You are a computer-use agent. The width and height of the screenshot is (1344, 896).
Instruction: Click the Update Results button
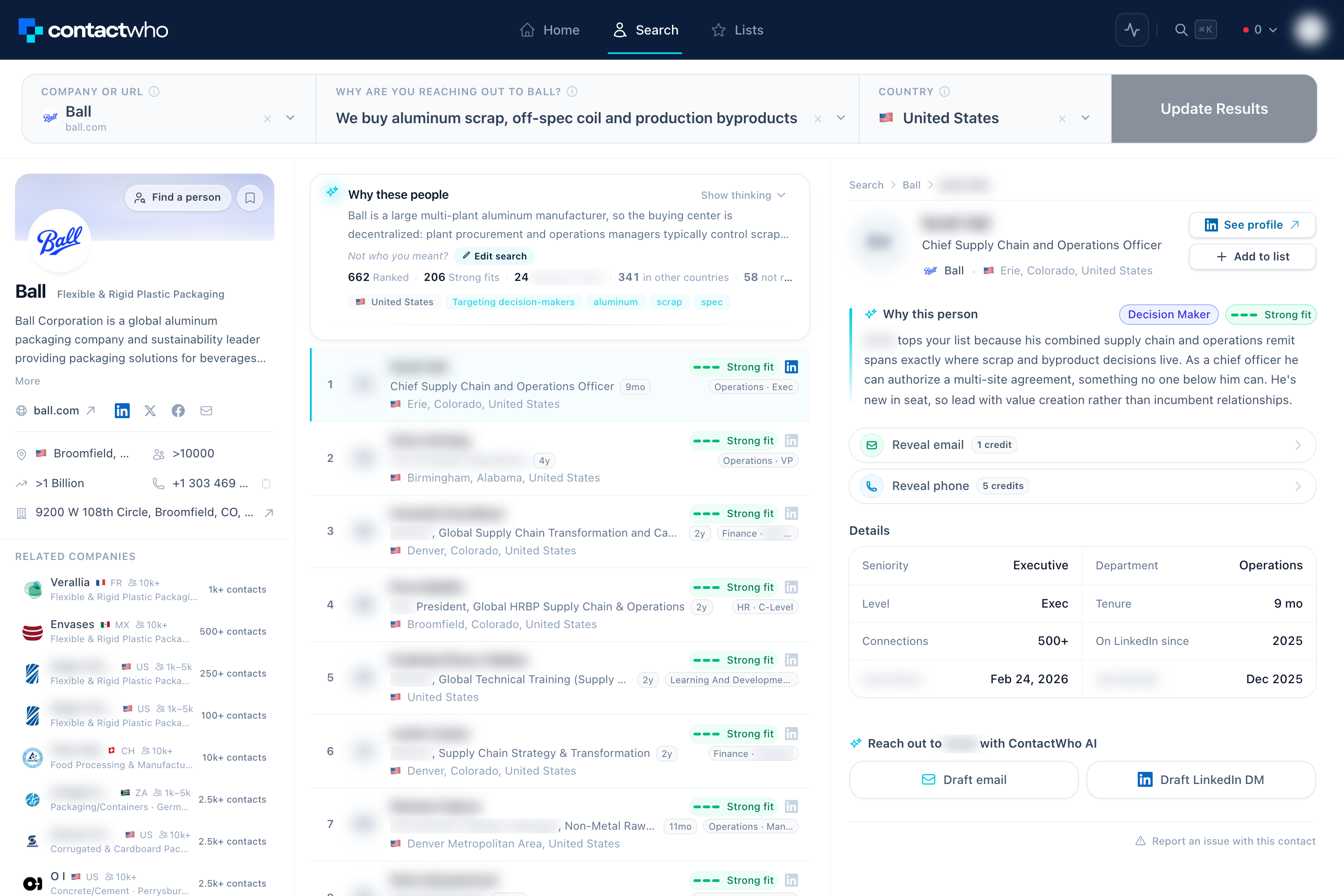pos(1214,109)
